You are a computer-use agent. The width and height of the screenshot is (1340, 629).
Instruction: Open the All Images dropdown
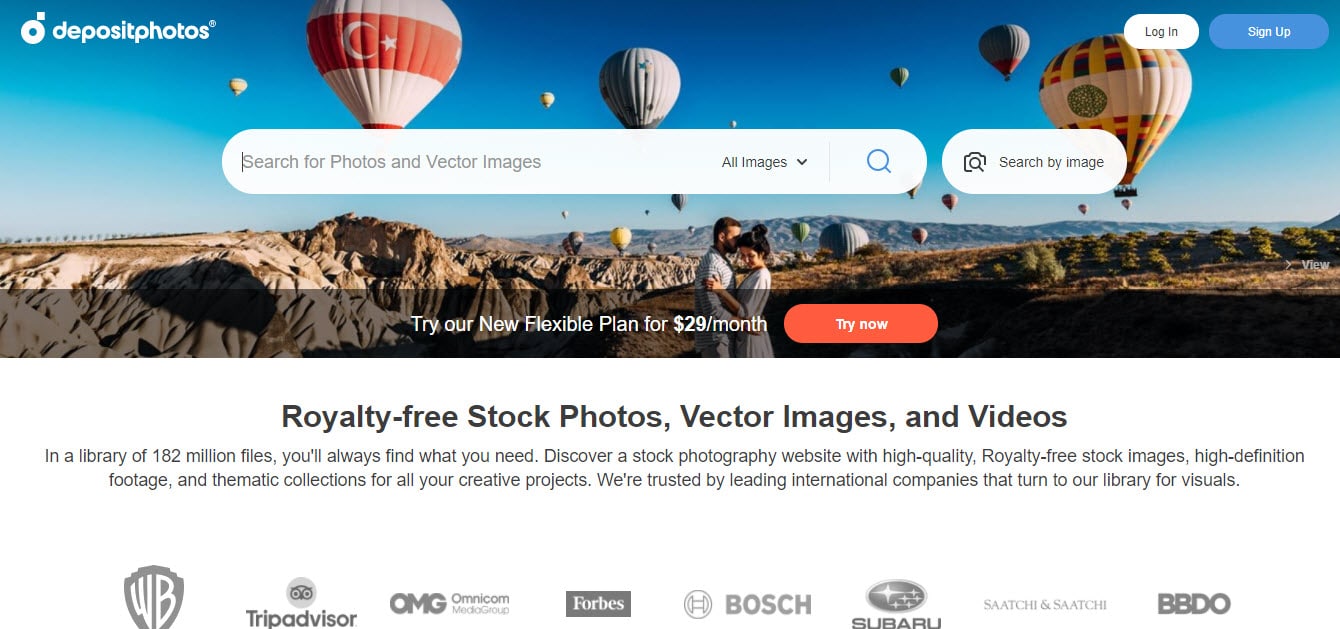[764, 162]
